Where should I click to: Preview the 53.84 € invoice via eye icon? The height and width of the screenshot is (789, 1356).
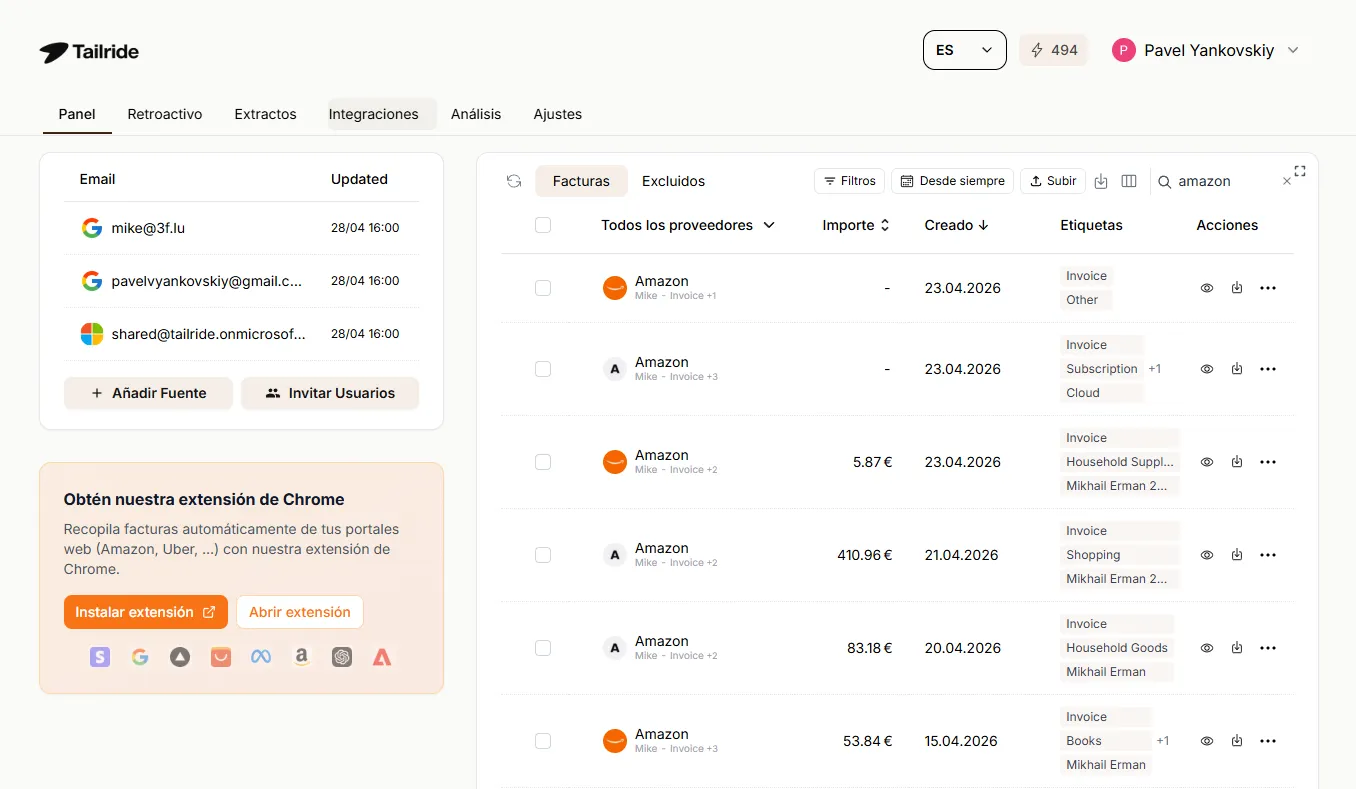pos(1207,741)
